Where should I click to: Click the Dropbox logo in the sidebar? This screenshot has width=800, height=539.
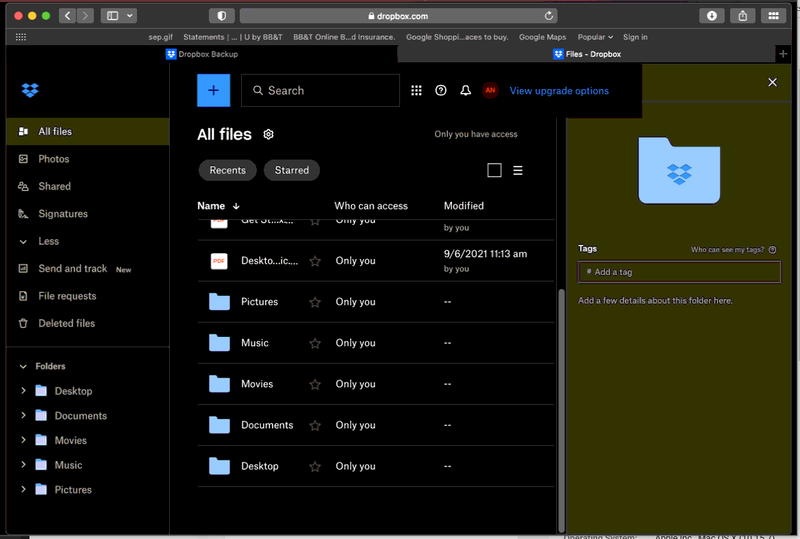click(x=30, y=91)
